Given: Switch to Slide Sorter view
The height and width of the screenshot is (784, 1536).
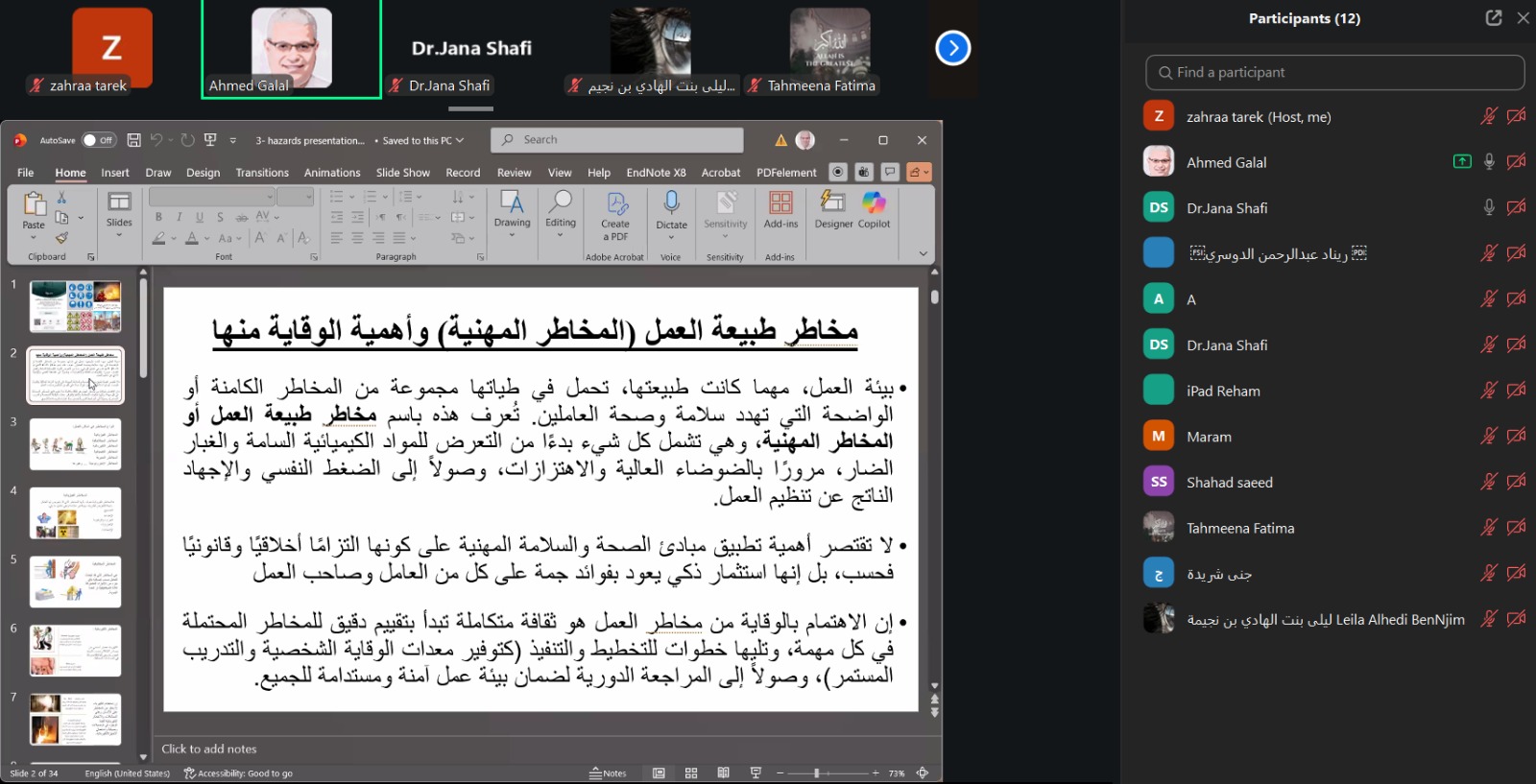Looking at the screenshot, I should click(x=691, y=773).
